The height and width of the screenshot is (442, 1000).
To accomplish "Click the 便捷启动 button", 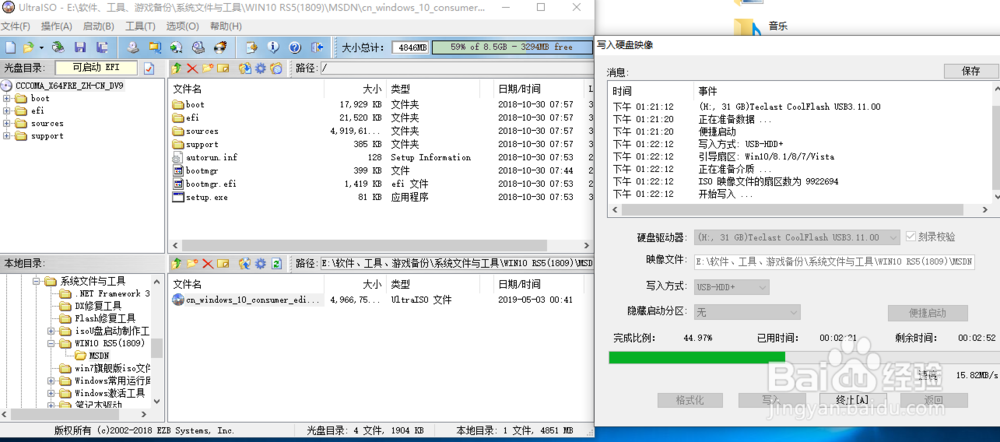I will point(927,313).
